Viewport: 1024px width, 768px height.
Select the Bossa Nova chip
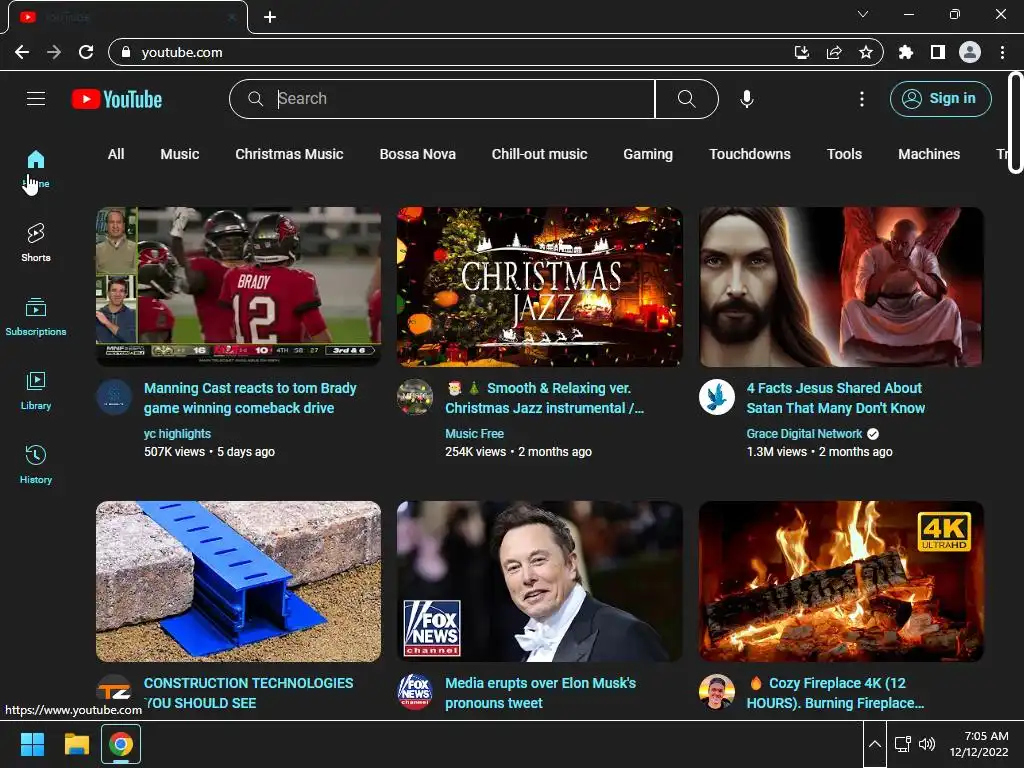[x=418, y=154]
